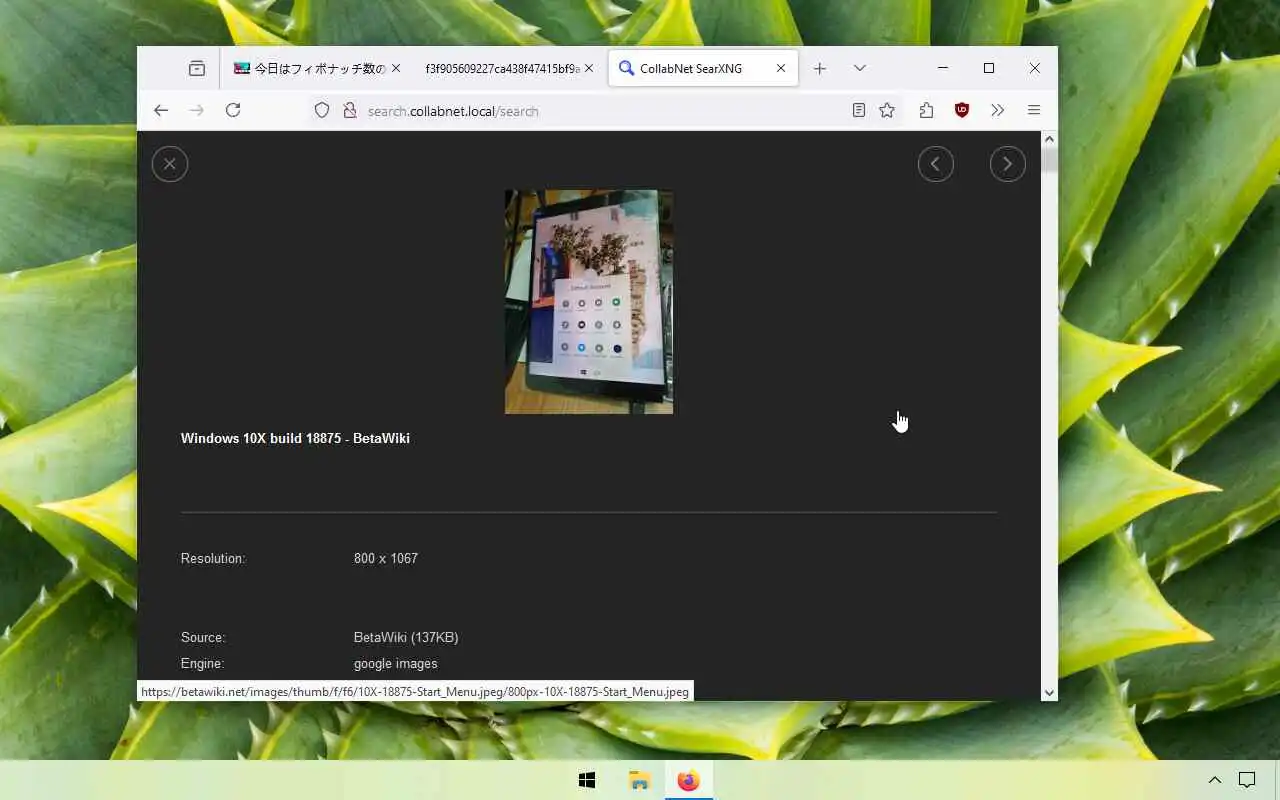This screenshot has width=1280, height=800.
Task: Show hidden system tray icons
Action: pyautogui.click(x=1214, y=780)
